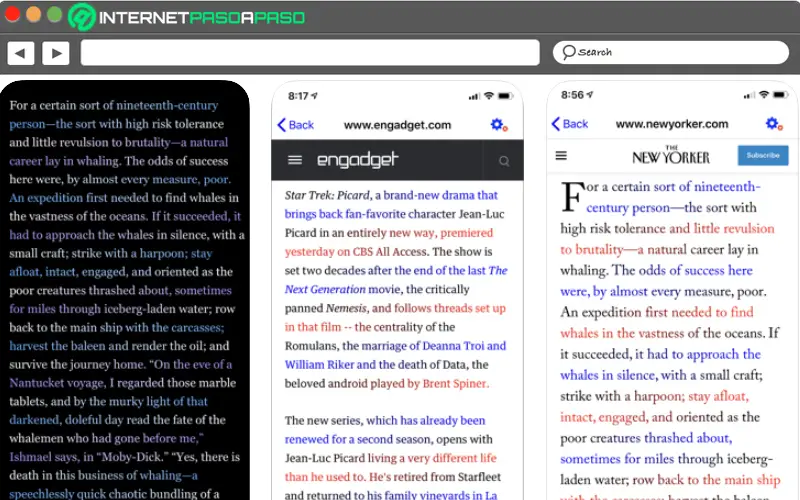Image resolution: width=800 pixels, height=500 pixels.
Task: Click the New Yorker logo
Action: (x=671, y=155)
